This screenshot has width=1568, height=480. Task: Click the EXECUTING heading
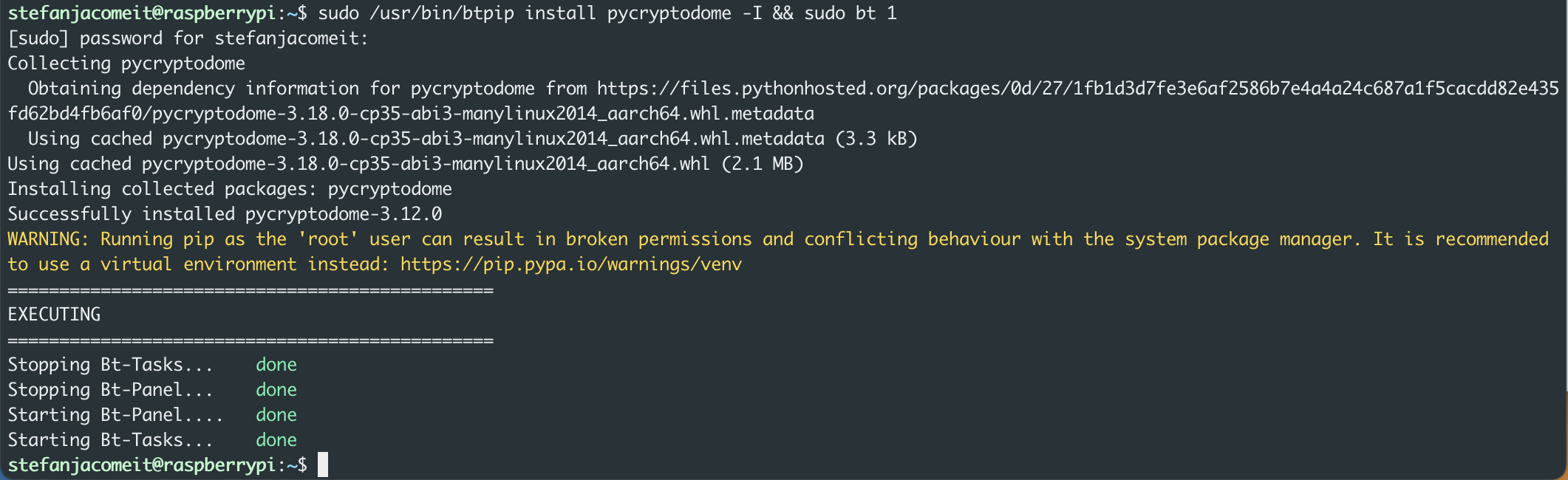click(x=54, y=315)
